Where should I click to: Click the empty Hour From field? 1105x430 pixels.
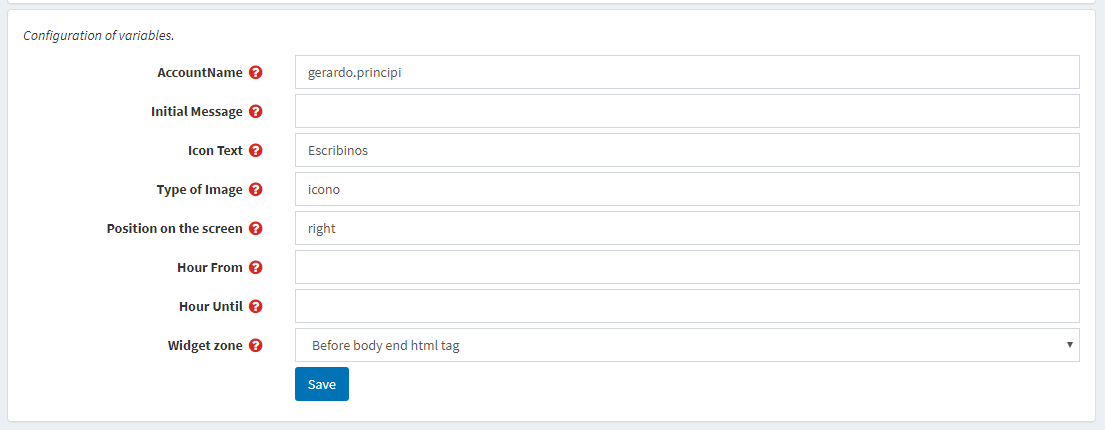(687, 267)
